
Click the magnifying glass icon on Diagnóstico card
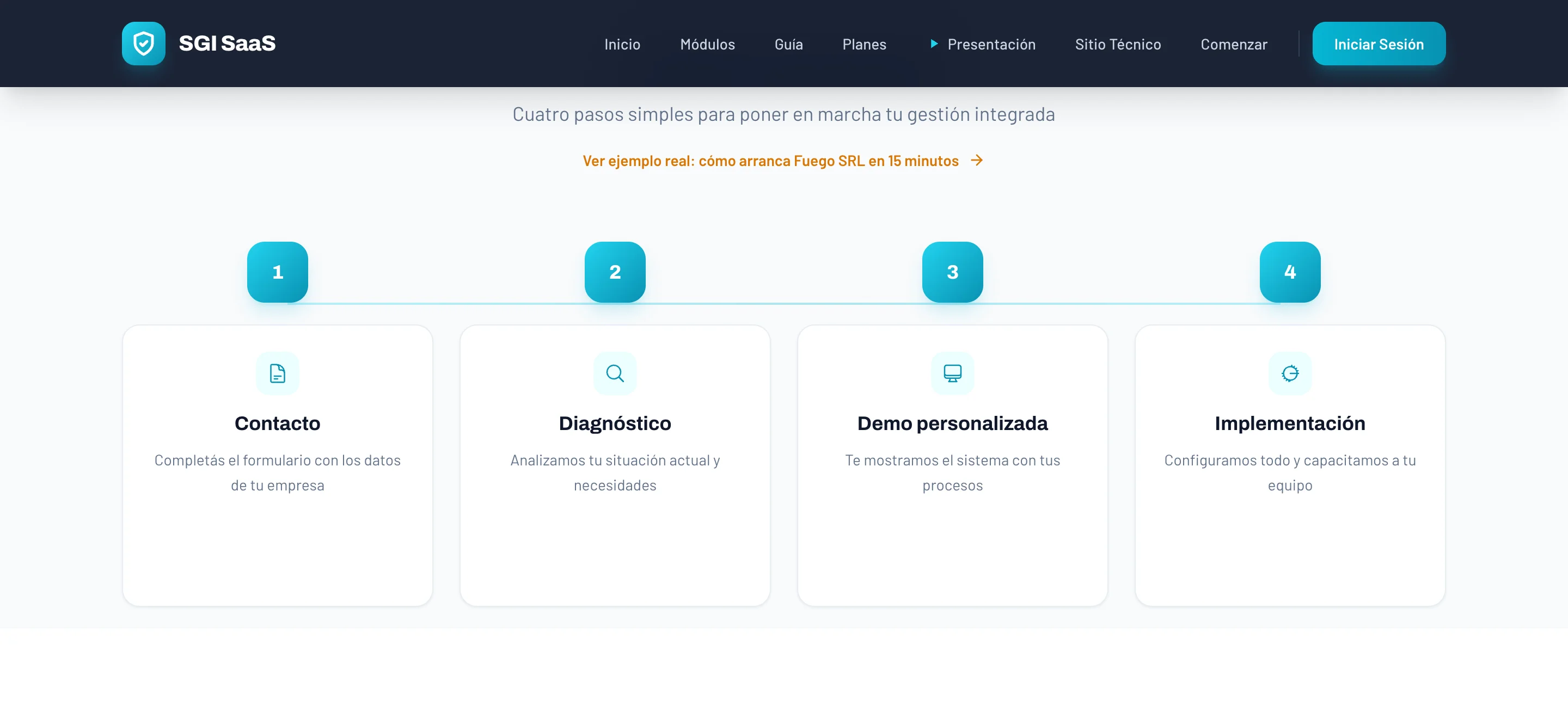click(x=615, y=373)
